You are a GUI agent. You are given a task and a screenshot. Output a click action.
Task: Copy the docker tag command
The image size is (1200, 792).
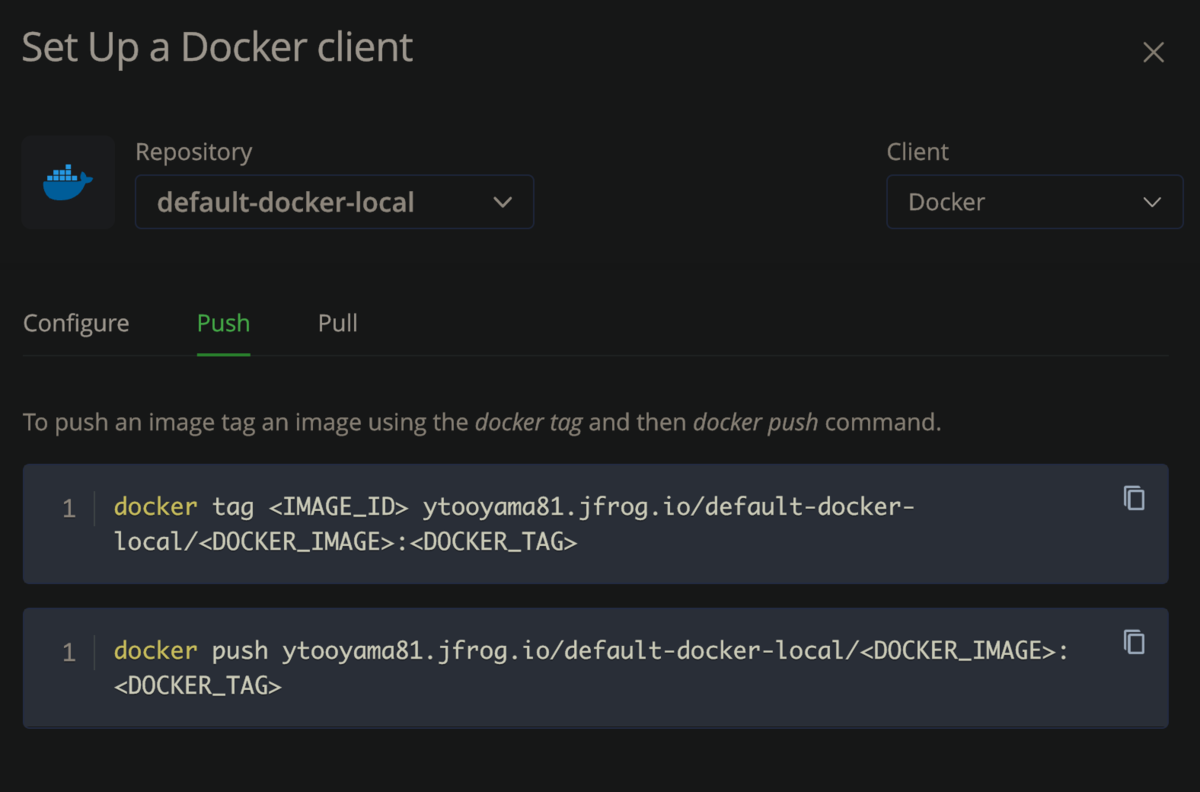pos(1134,497)
